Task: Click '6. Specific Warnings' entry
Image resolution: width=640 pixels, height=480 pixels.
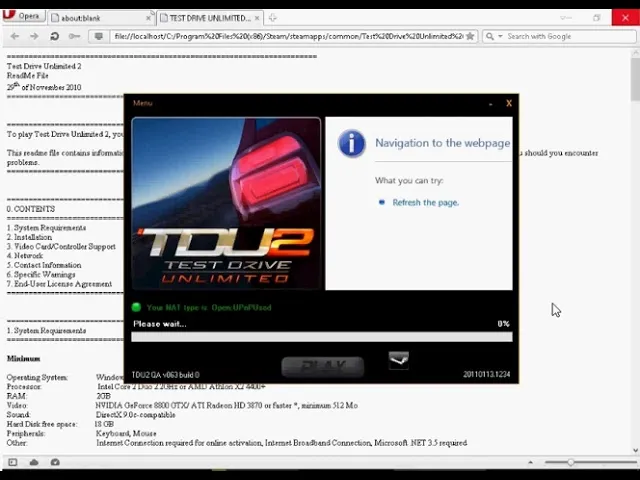Action: pyautogui.click(x=41, y=275)
